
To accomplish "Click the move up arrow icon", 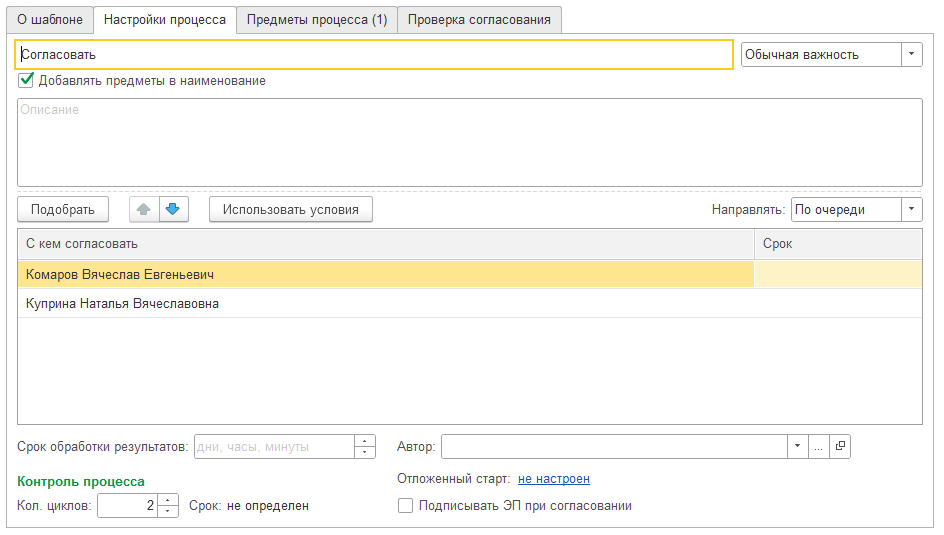I will [144, 209].
